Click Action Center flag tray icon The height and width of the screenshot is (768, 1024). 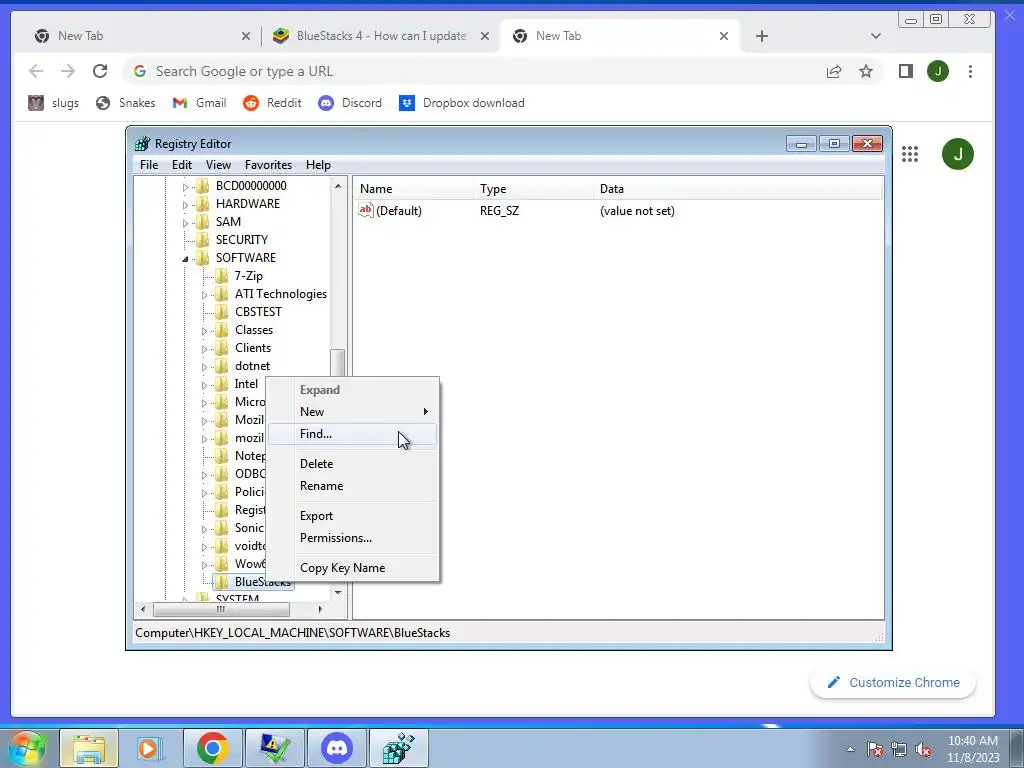click(875, 749)
